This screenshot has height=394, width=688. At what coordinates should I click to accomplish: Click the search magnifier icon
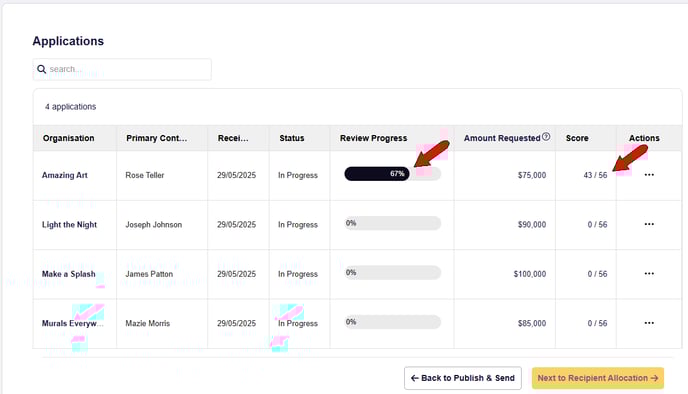[41, 69]
